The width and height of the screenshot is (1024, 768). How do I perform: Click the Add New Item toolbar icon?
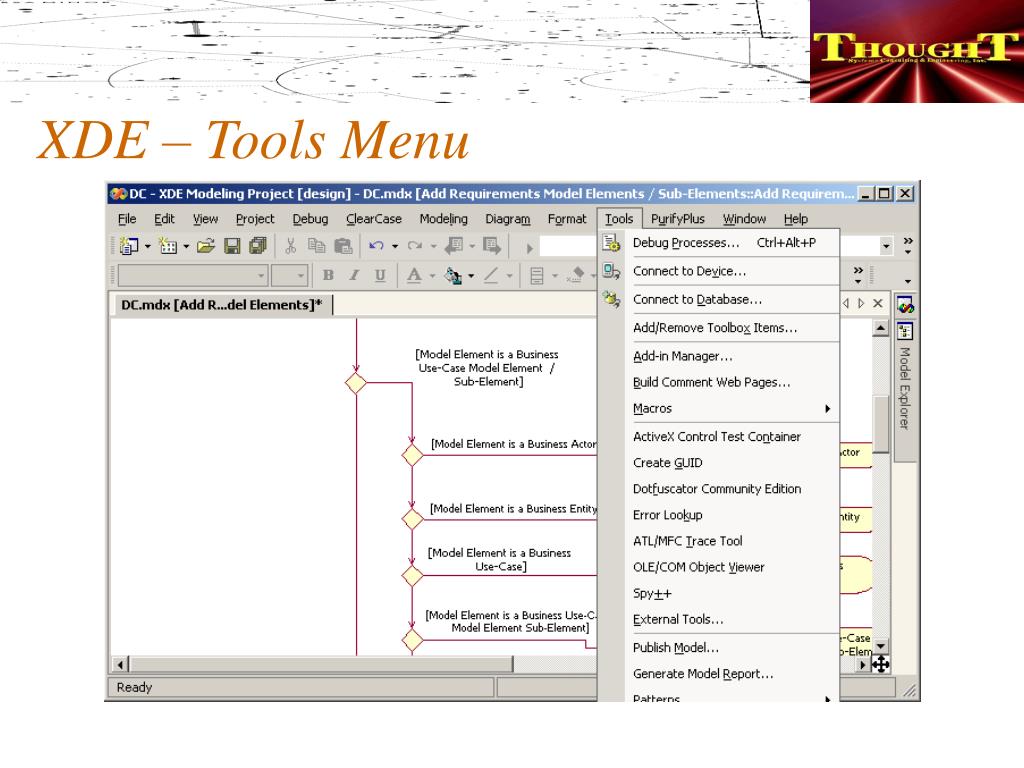pos(168,246)
